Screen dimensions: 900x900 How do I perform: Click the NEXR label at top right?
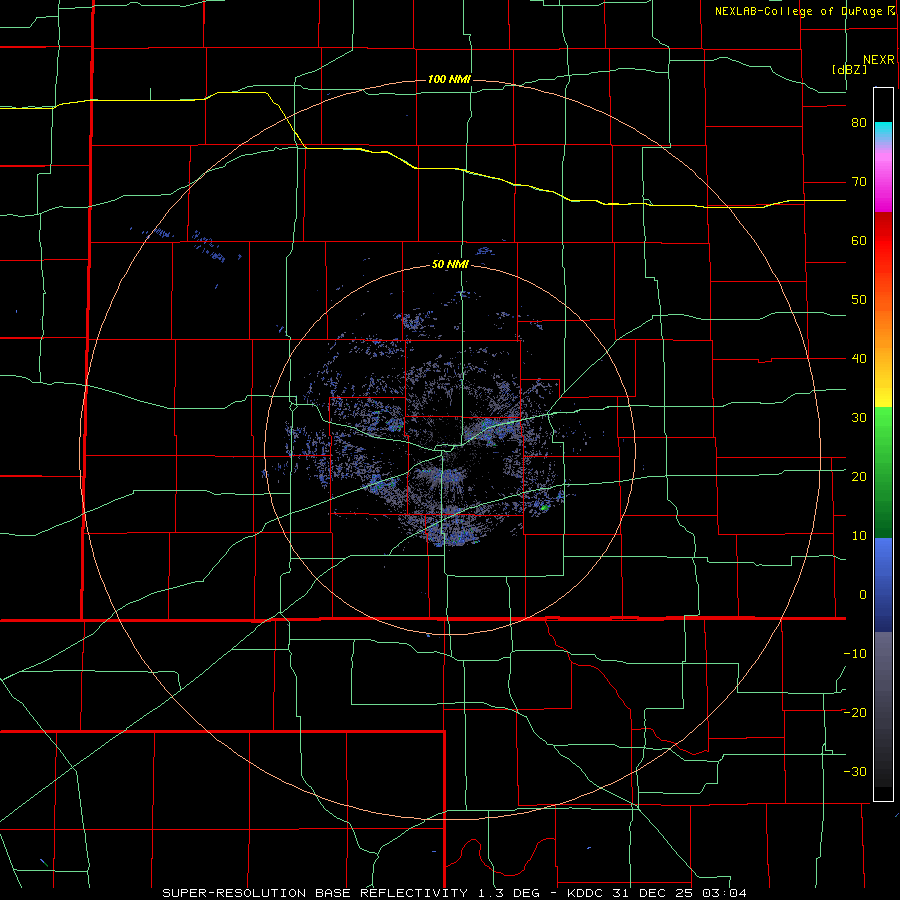(x=878, y=60)
